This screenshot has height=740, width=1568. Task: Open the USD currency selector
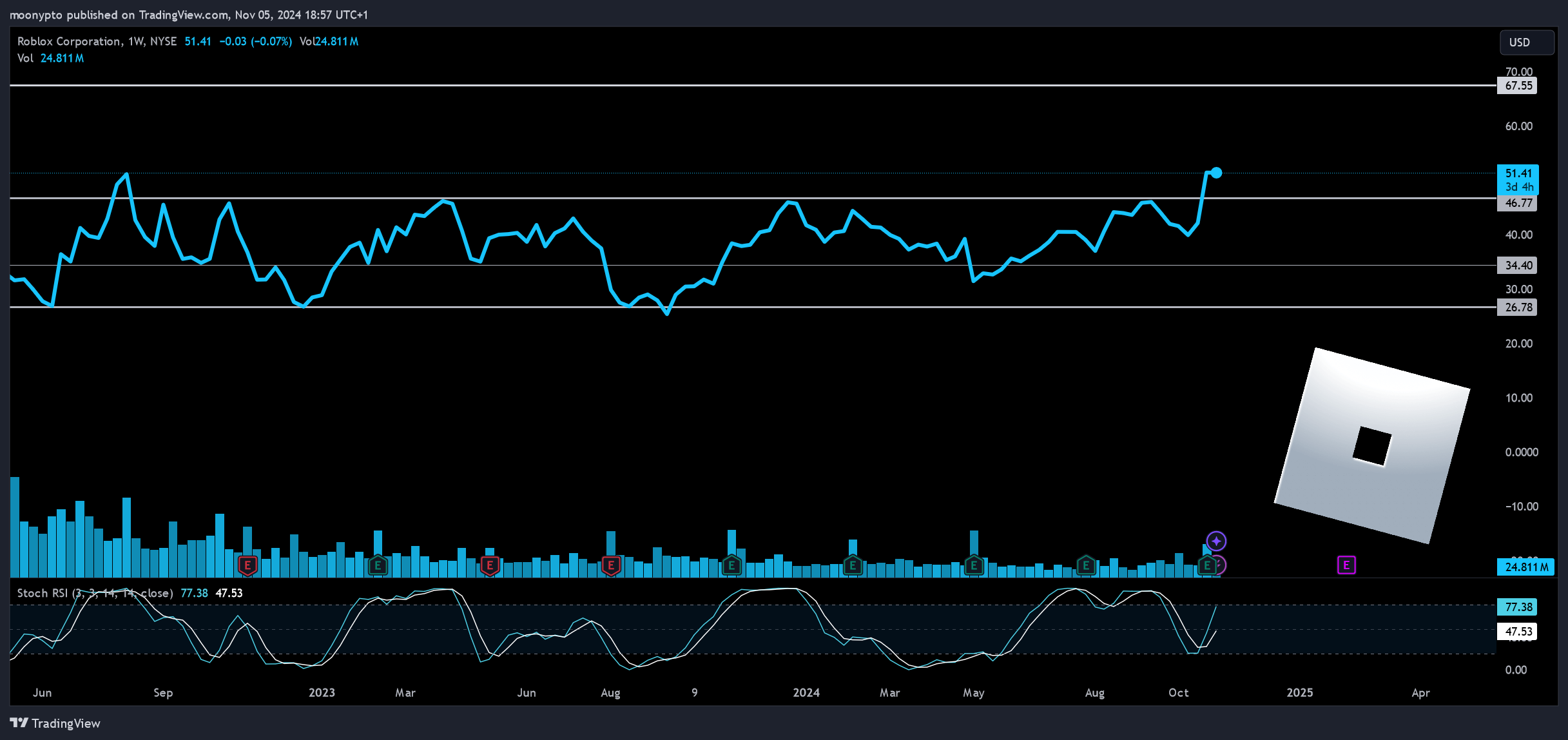tap(1526, 43)
